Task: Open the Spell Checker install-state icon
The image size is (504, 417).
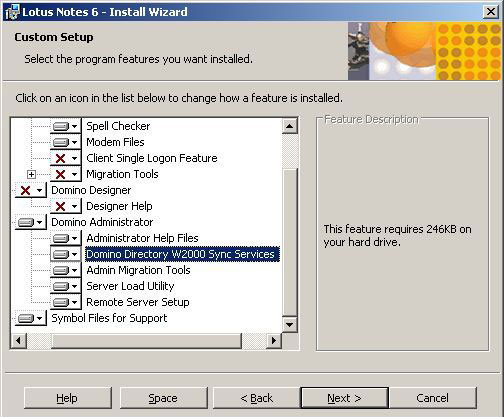Action: 66,126
